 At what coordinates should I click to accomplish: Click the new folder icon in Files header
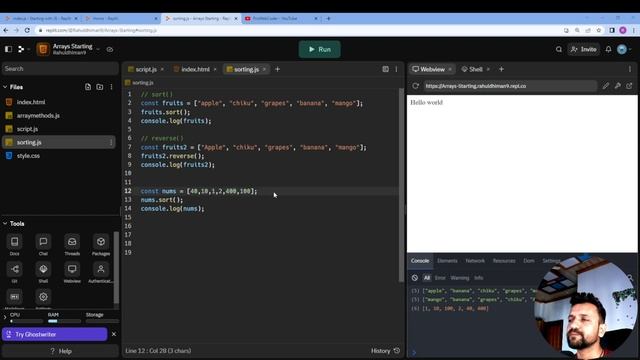click(x=100, y=87)
